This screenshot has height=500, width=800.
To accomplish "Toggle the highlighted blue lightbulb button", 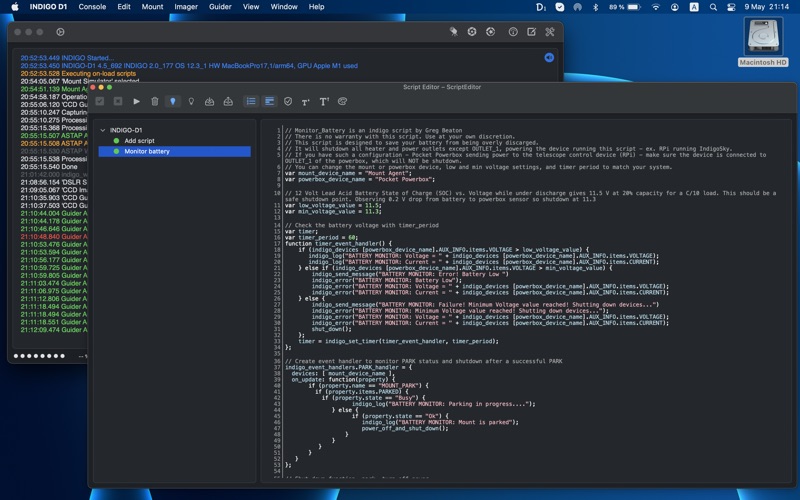I will (x=173, y=101).
